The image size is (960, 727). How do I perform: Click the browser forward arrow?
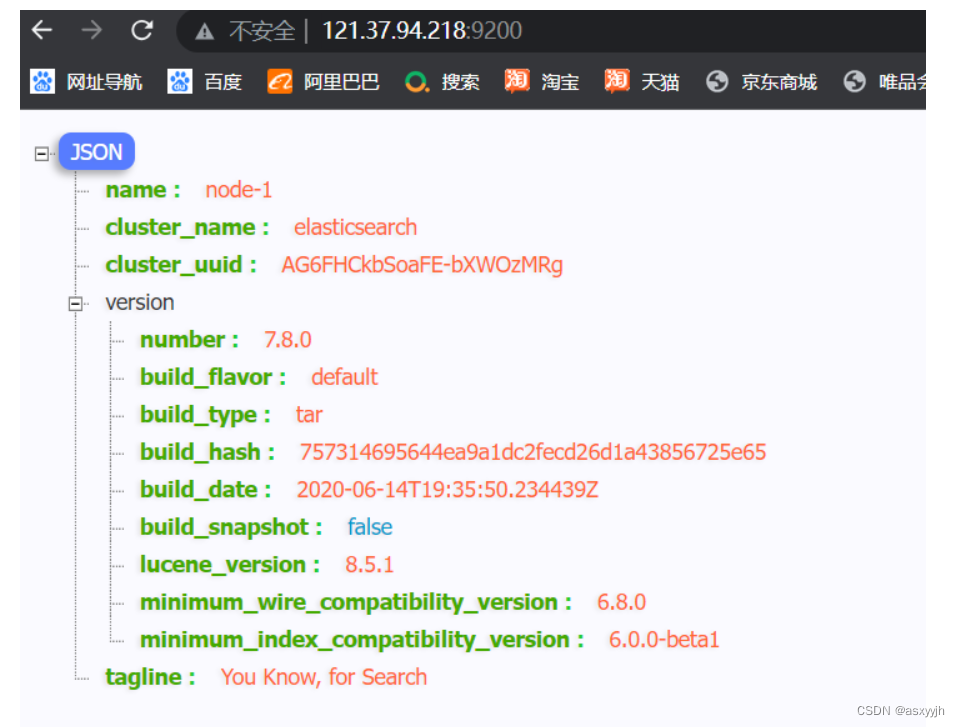(91, 30)
